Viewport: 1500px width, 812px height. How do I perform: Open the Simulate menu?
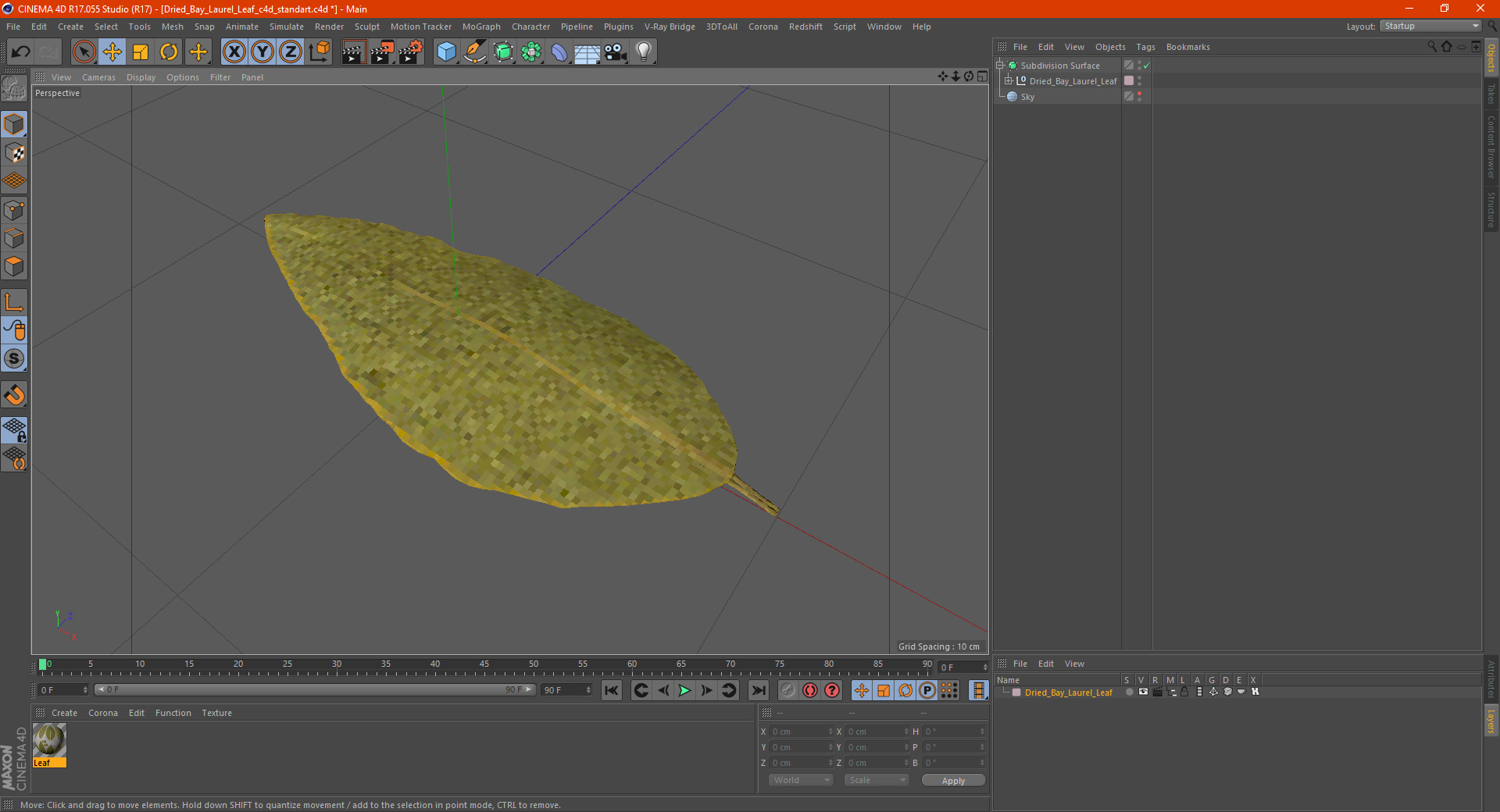click(287, 27)
